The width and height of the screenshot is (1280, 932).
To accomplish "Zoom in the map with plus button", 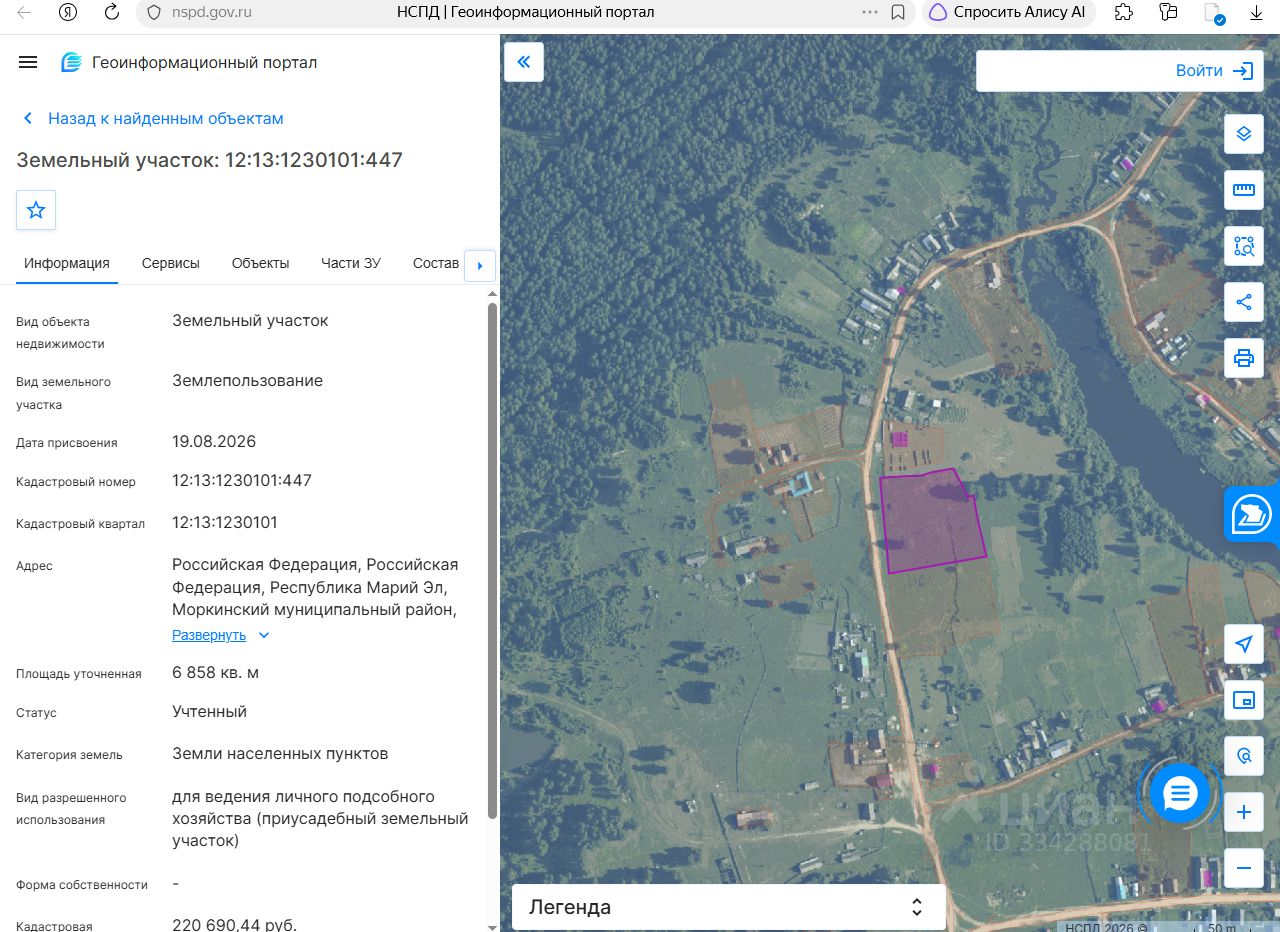I will click(x=1244, y=812).
